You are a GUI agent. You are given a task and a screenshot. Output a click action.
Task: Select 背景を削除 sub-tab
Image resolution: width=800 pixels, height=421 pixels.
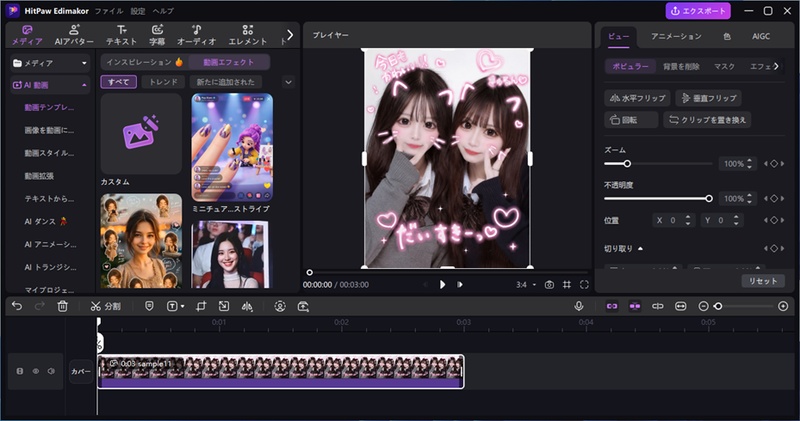(681, 66)
